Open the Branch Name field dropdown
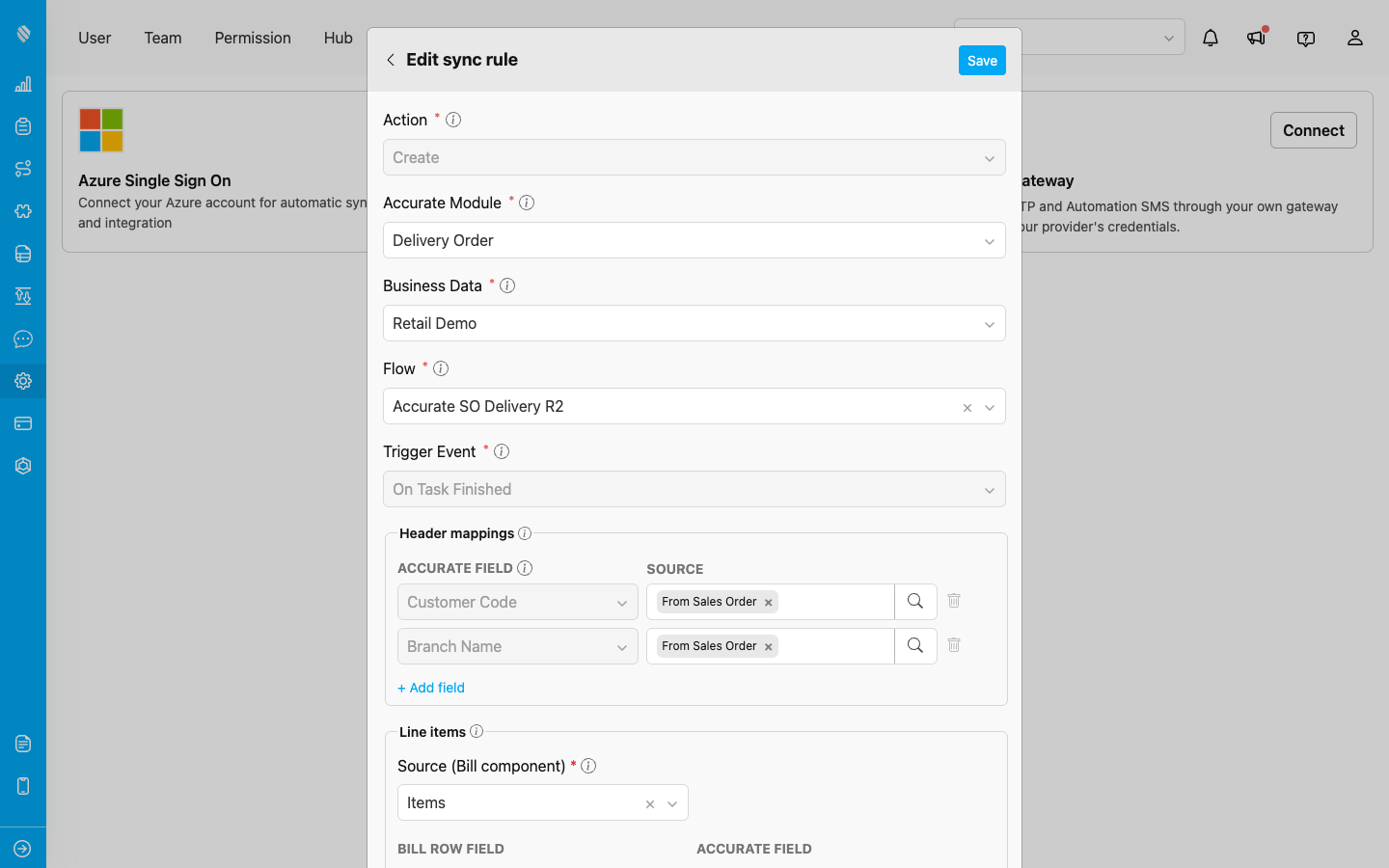This screenshot has height=868, width=1389. tap(518, 646)
